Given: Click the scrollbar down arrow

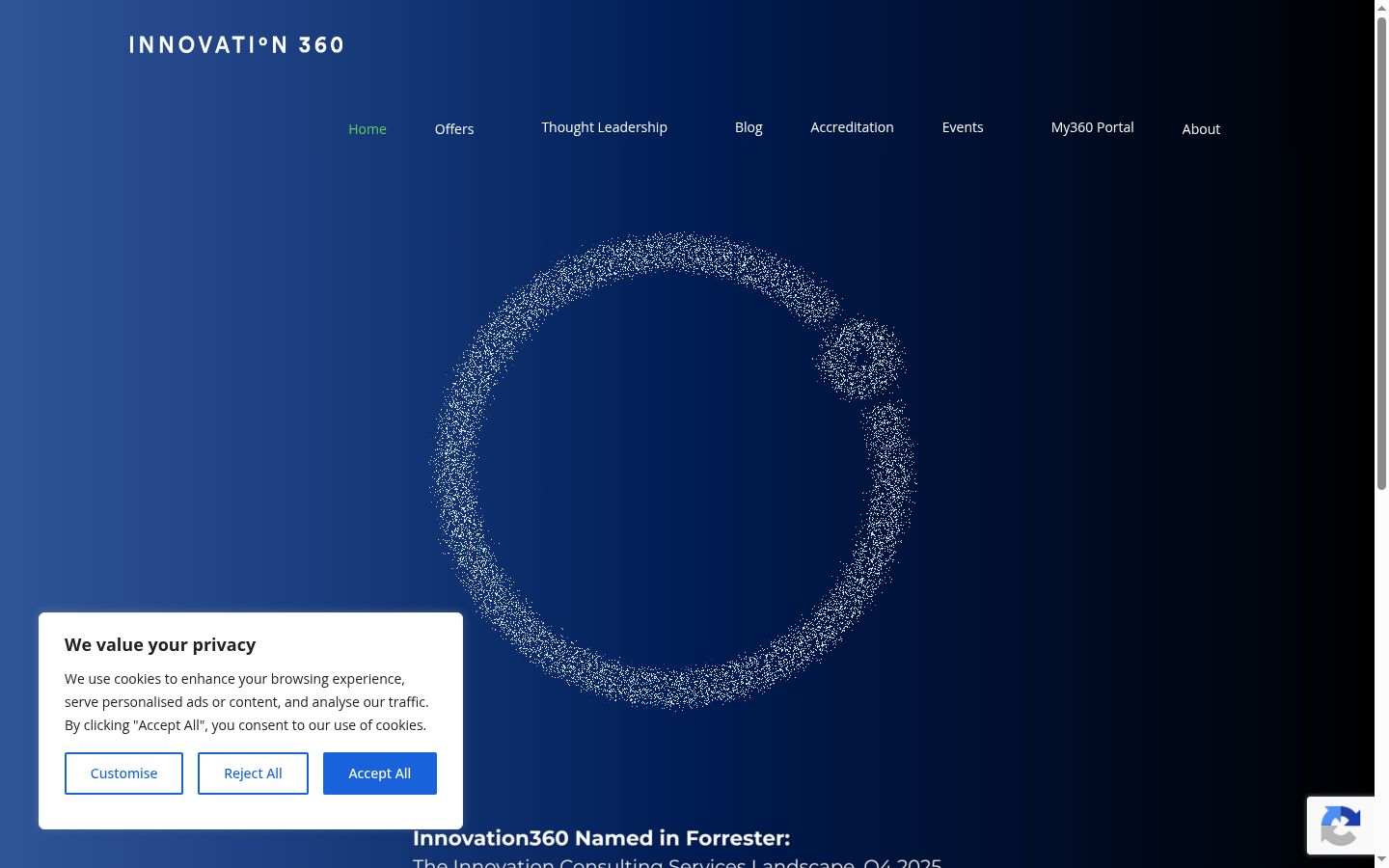Looking at the screenshot, I should (1381, 859).
